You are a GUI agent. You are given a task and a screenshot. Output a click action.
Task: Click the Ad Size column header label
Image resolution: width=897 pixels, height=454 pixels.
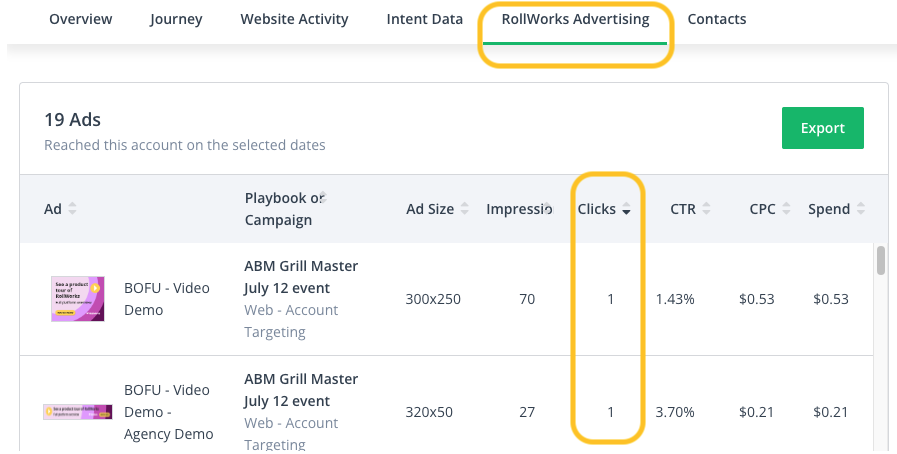click(430, 209)
